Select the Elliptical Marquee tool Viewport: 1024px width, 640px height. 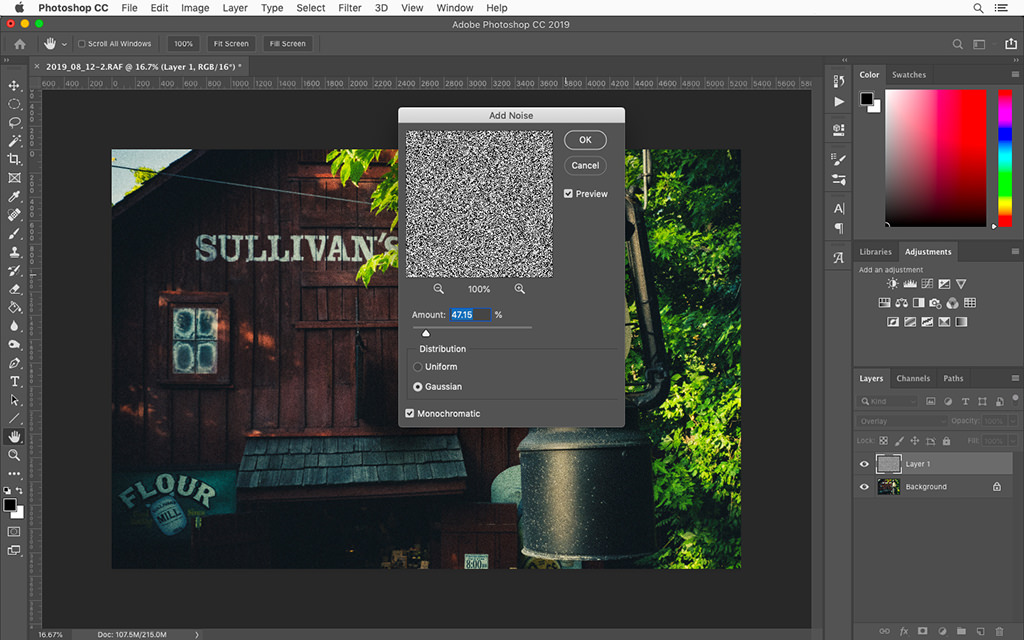click(x=14, y=104)
